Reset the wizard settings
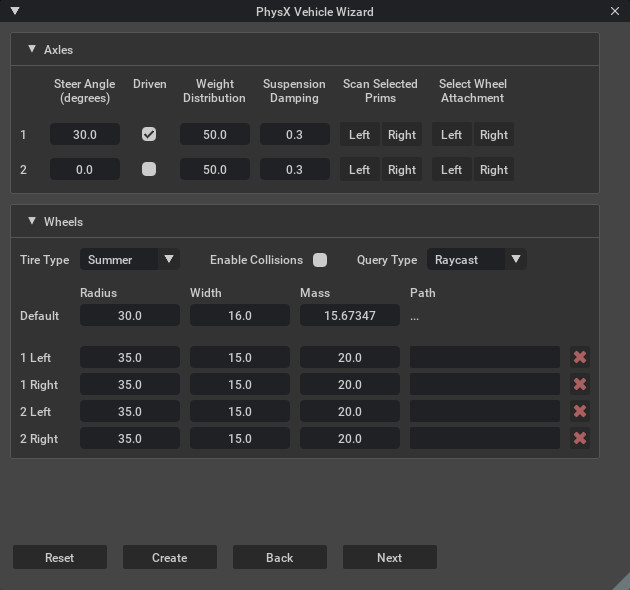Screen dimensions: 630x590 point(59,557)
